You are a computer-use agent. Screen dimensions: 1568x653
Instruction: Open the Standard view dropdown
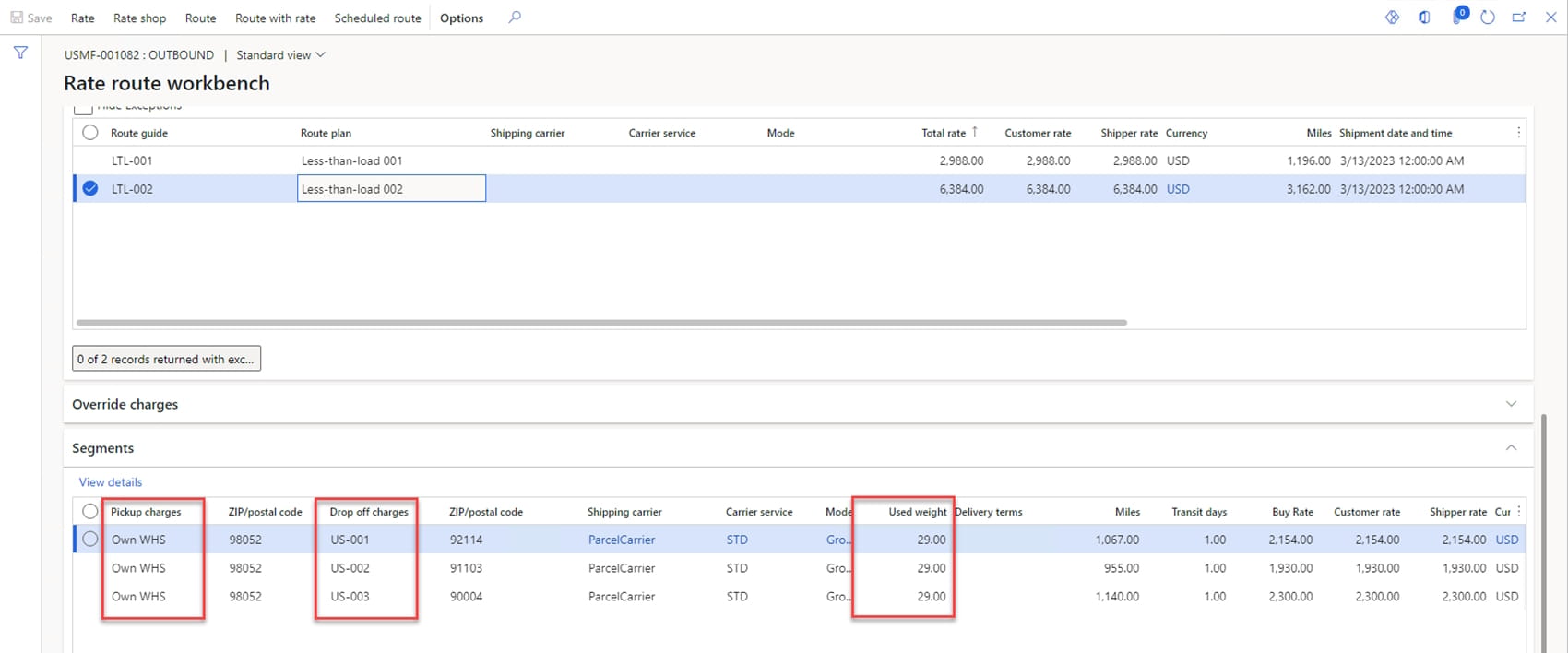pyautogui.click(x=281, y=55)
